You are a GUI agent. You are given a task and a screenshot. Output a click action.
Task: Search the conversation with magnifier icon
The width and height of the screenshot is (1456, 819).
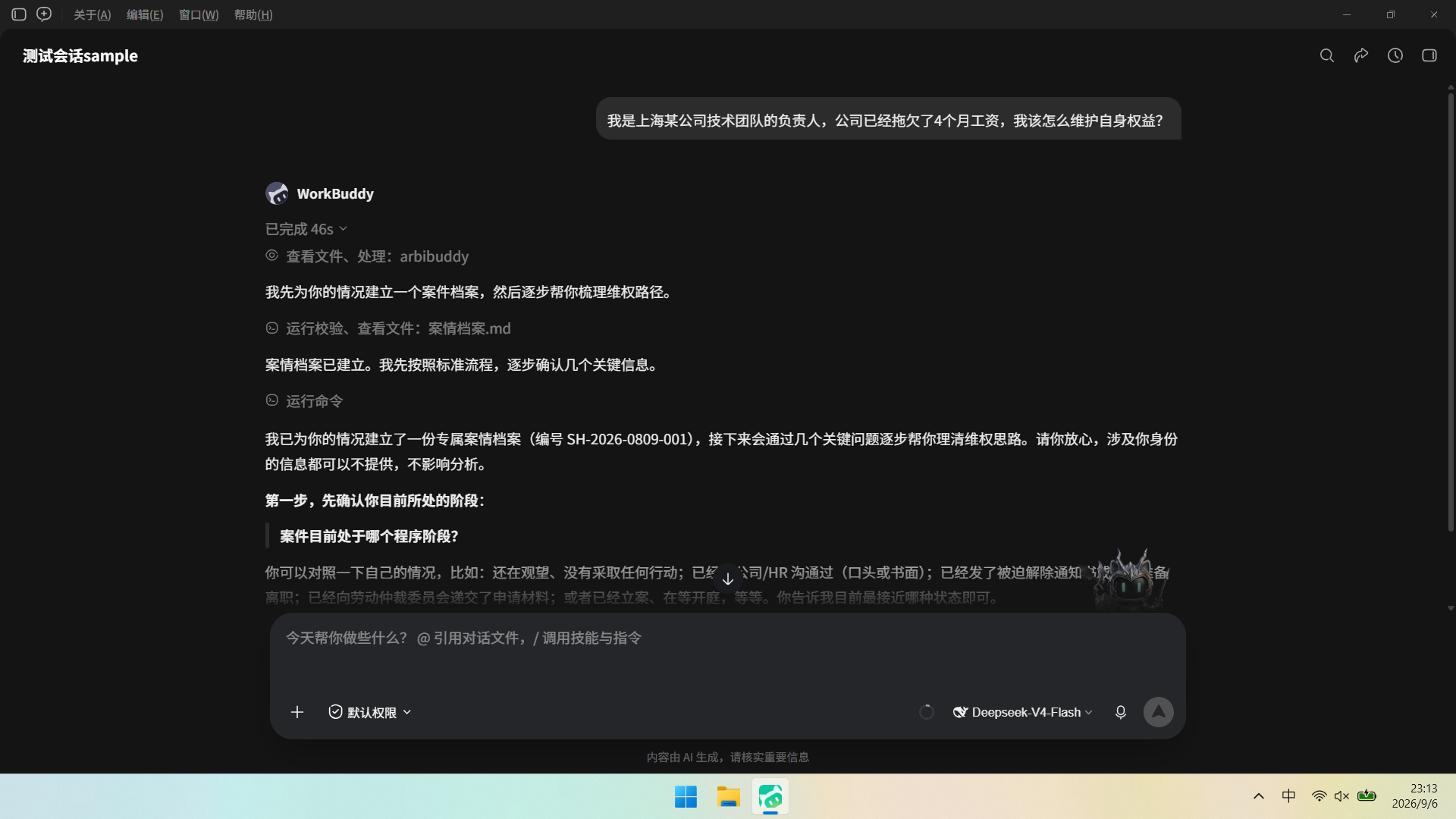point(1326,55)
